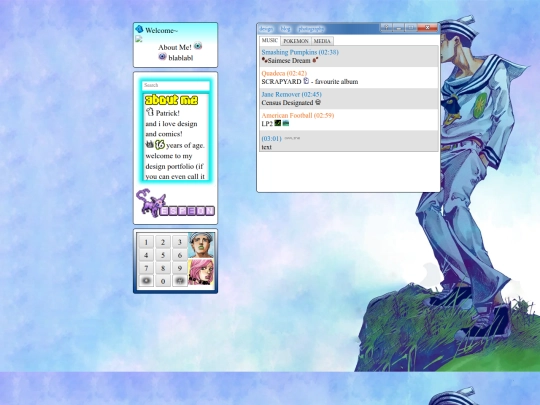Click the pink-haired character portrait thumbnail
Image resolution: width=540 pixels, height=405 pixels.
(201, 272)
